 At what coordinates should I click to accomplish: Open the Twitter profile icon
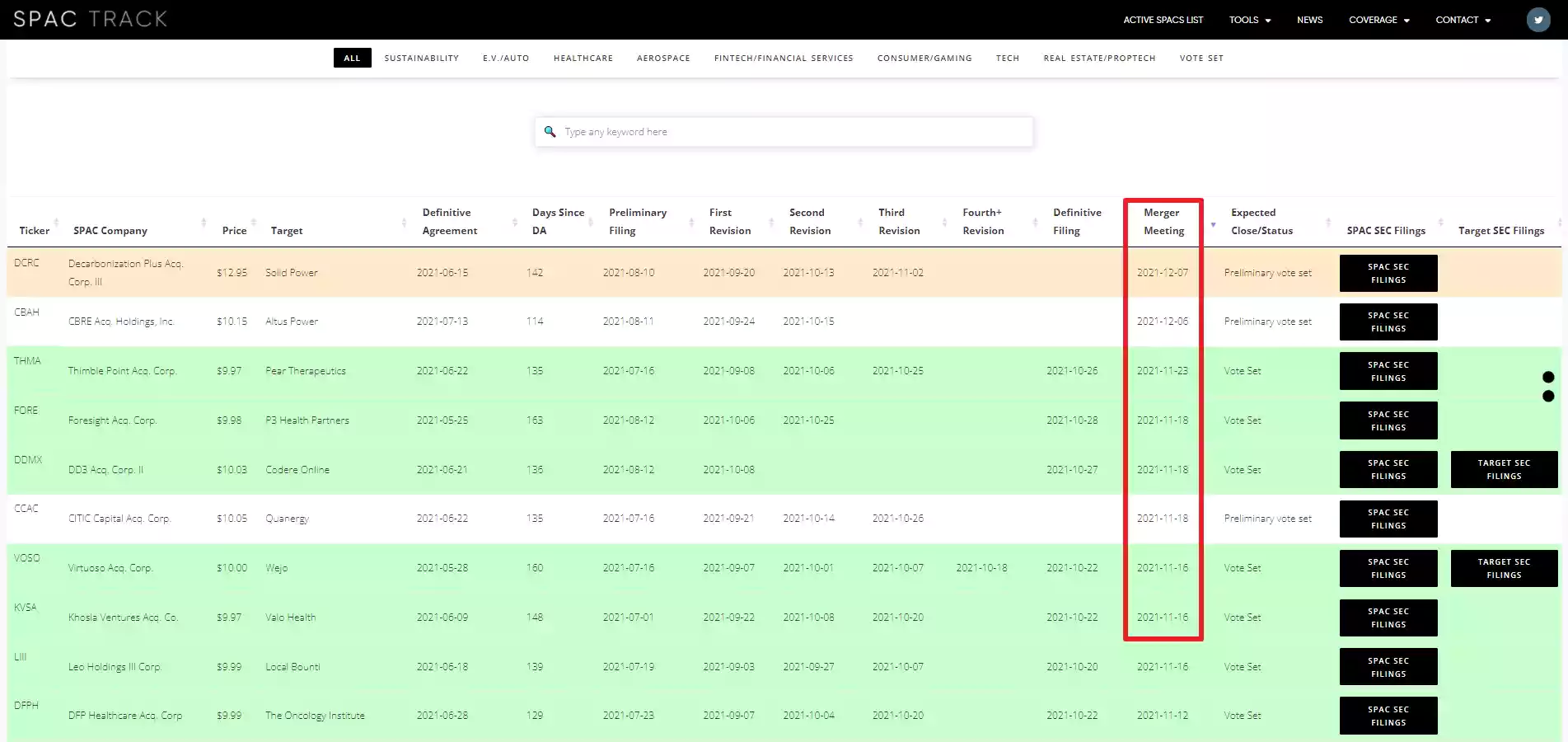click(1538, 20)
